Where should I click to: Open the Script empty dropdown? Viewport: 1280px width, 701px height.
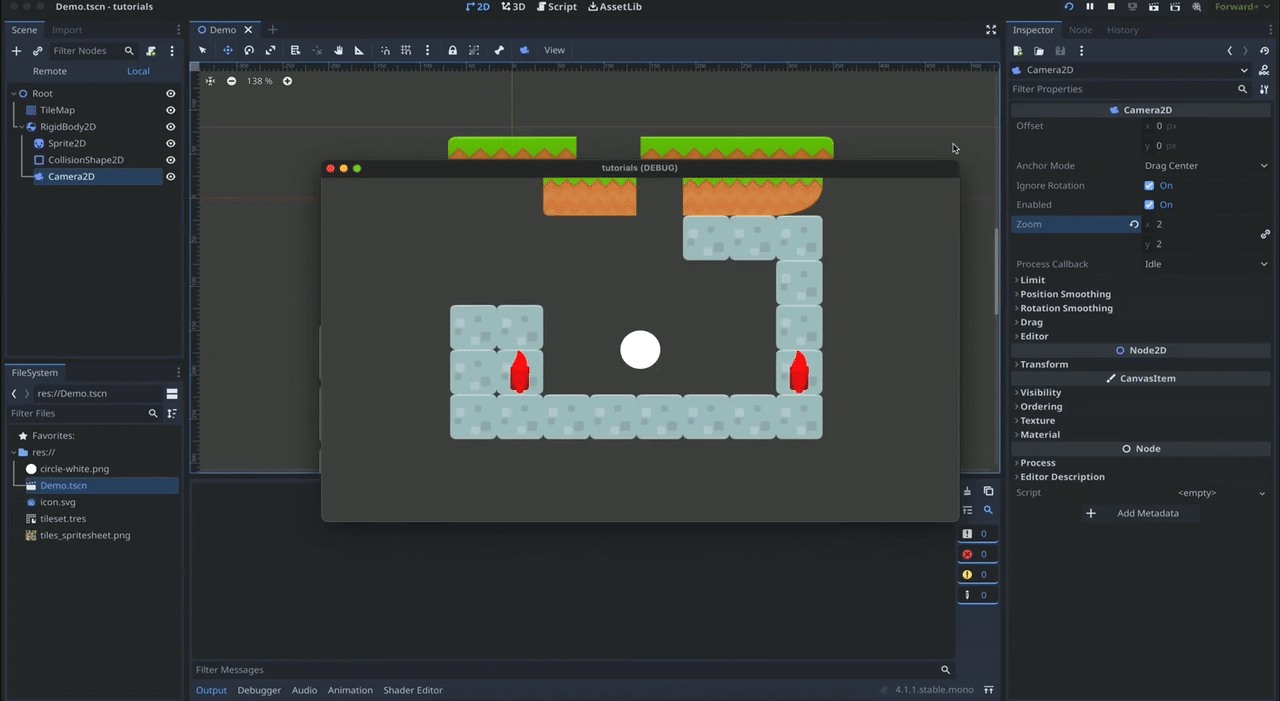click(1207, 493)
